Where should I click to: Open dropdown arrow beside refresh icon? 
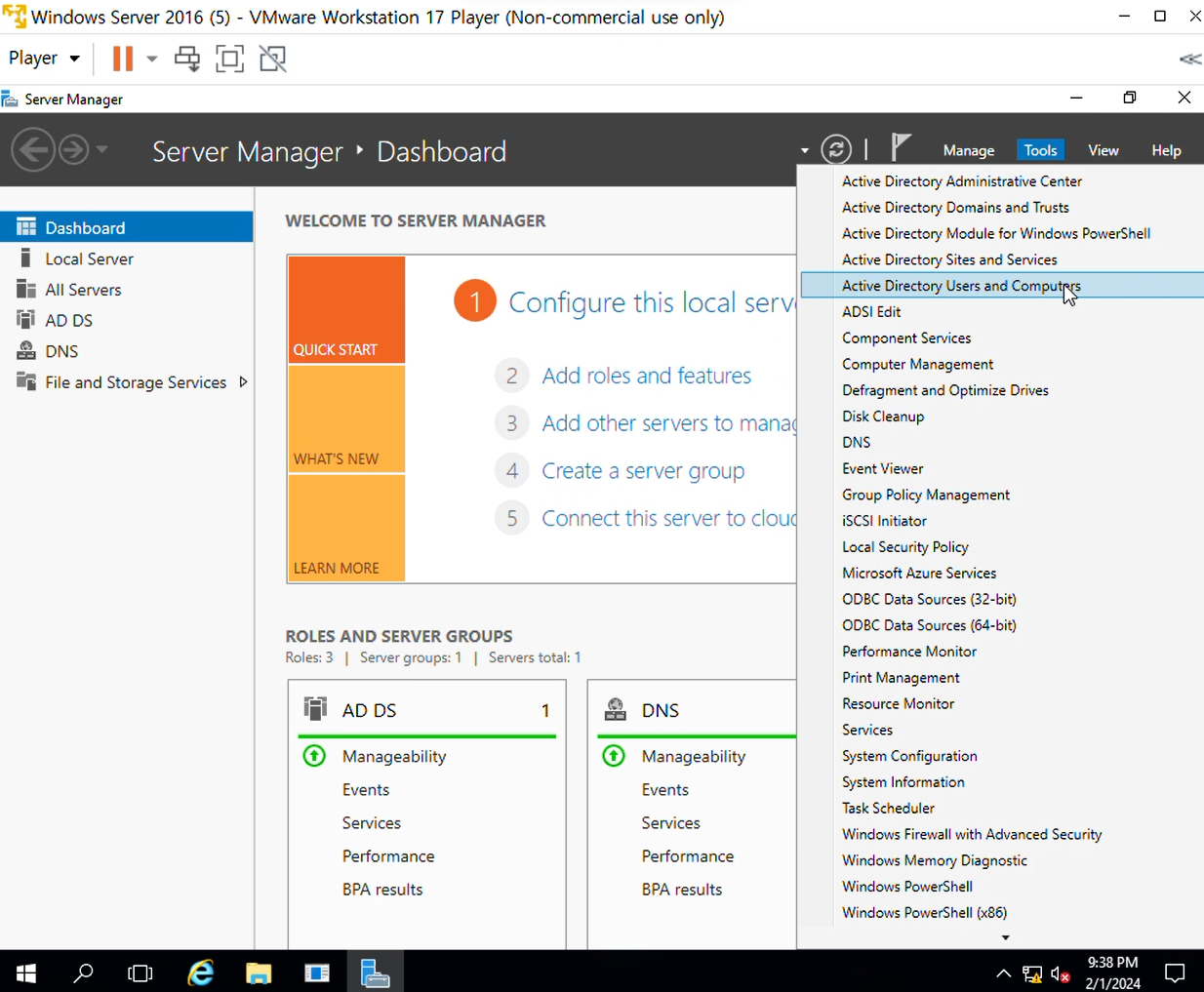805,150
